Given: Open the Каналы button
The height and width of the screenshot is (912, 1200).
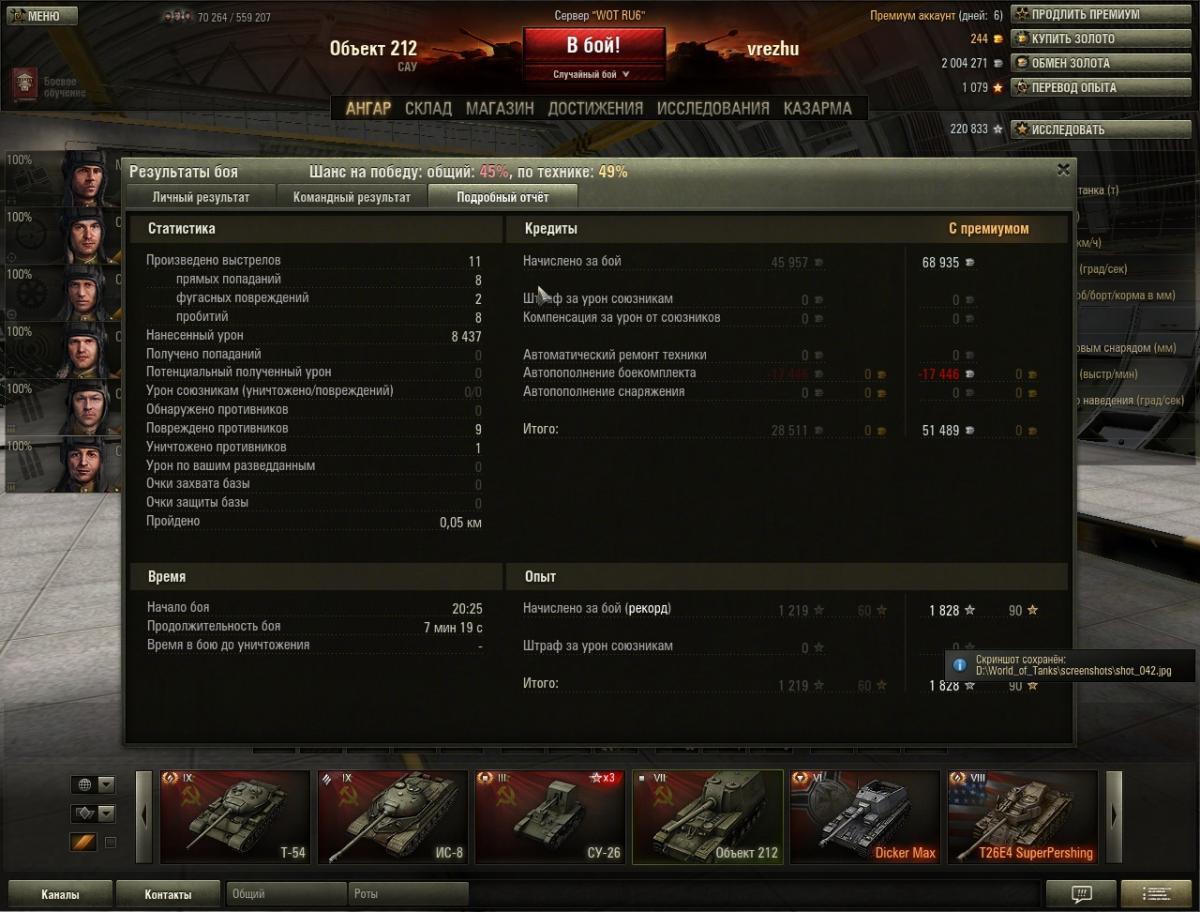Looking at the screenshot, I should (60, 894).
